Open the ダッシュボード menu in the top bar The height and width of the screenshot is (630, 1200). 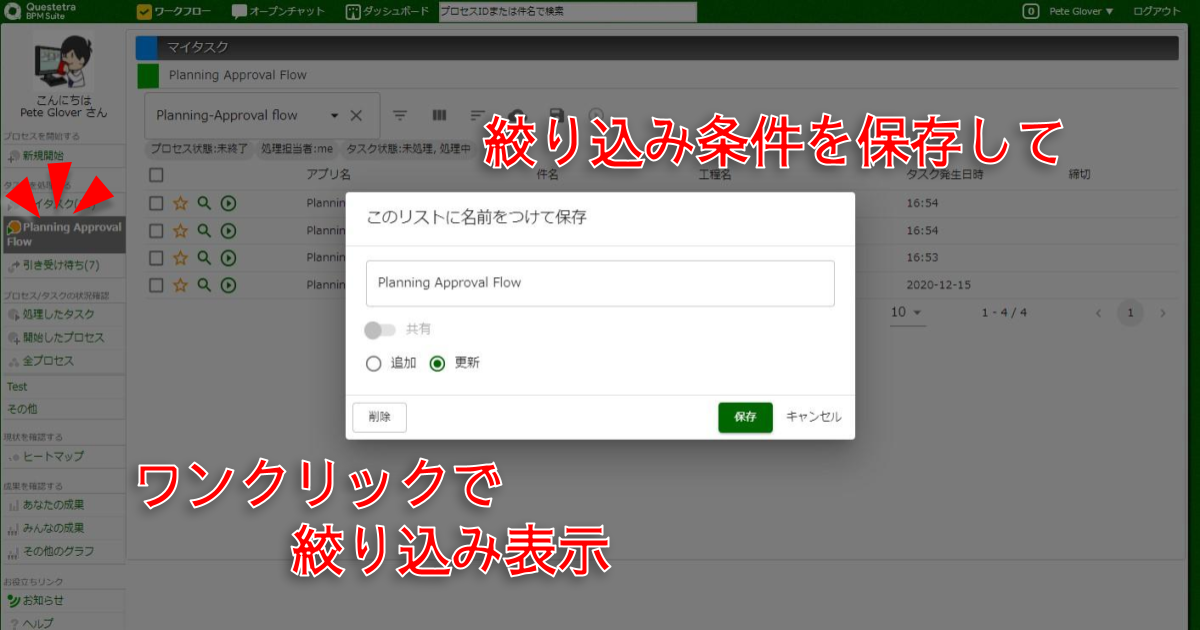click(x=389, y=11)
